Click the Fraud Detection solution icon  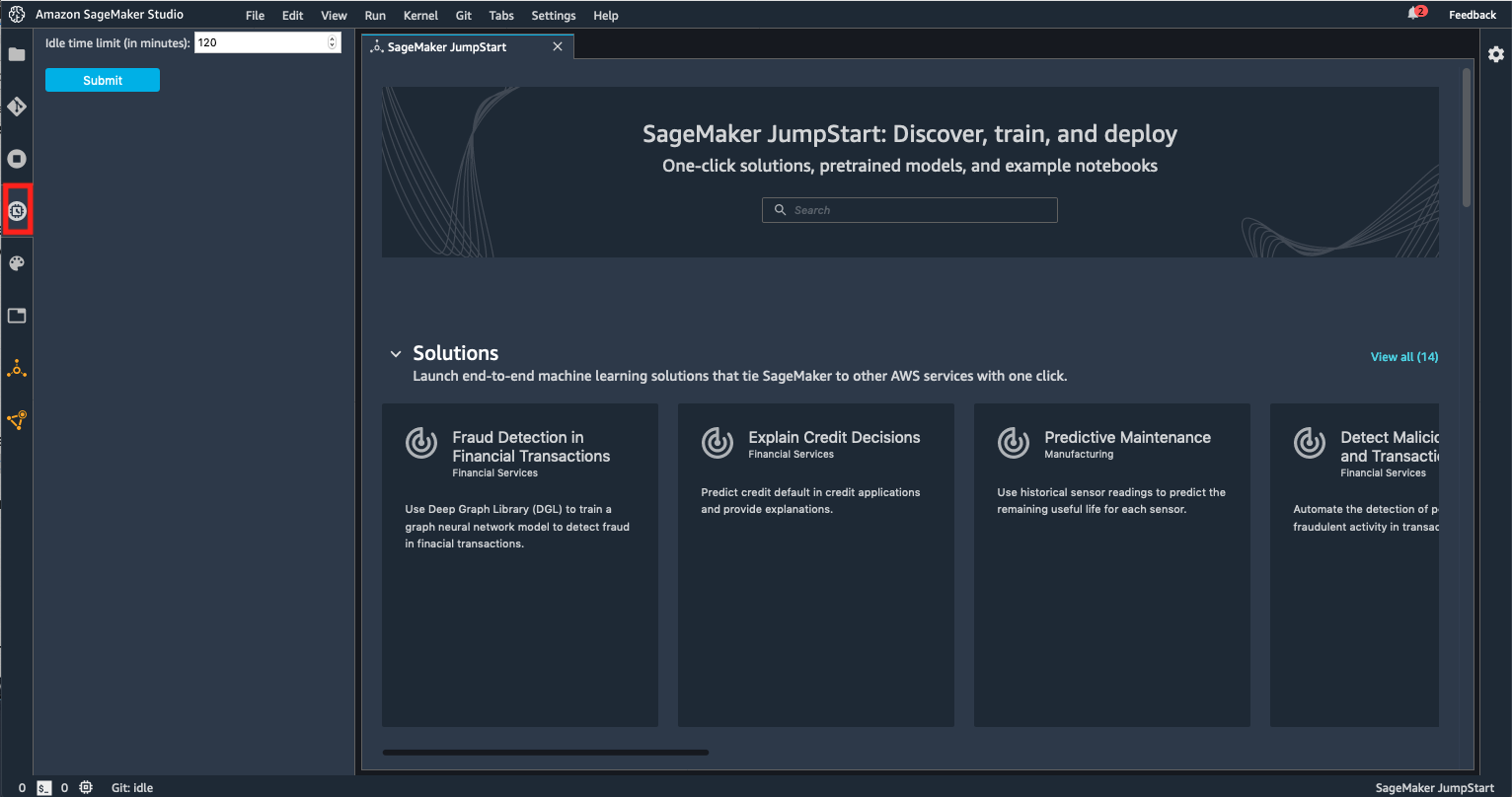pyautogui.click(x=421, y=443)
